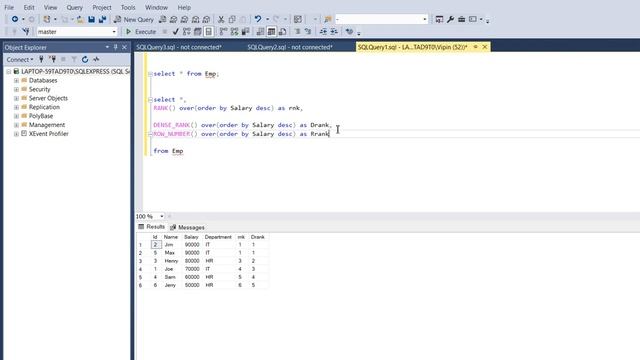This screenshot has width=640, height=360.
Task: Open the Query menu
Action: click(x=75, y=7)
